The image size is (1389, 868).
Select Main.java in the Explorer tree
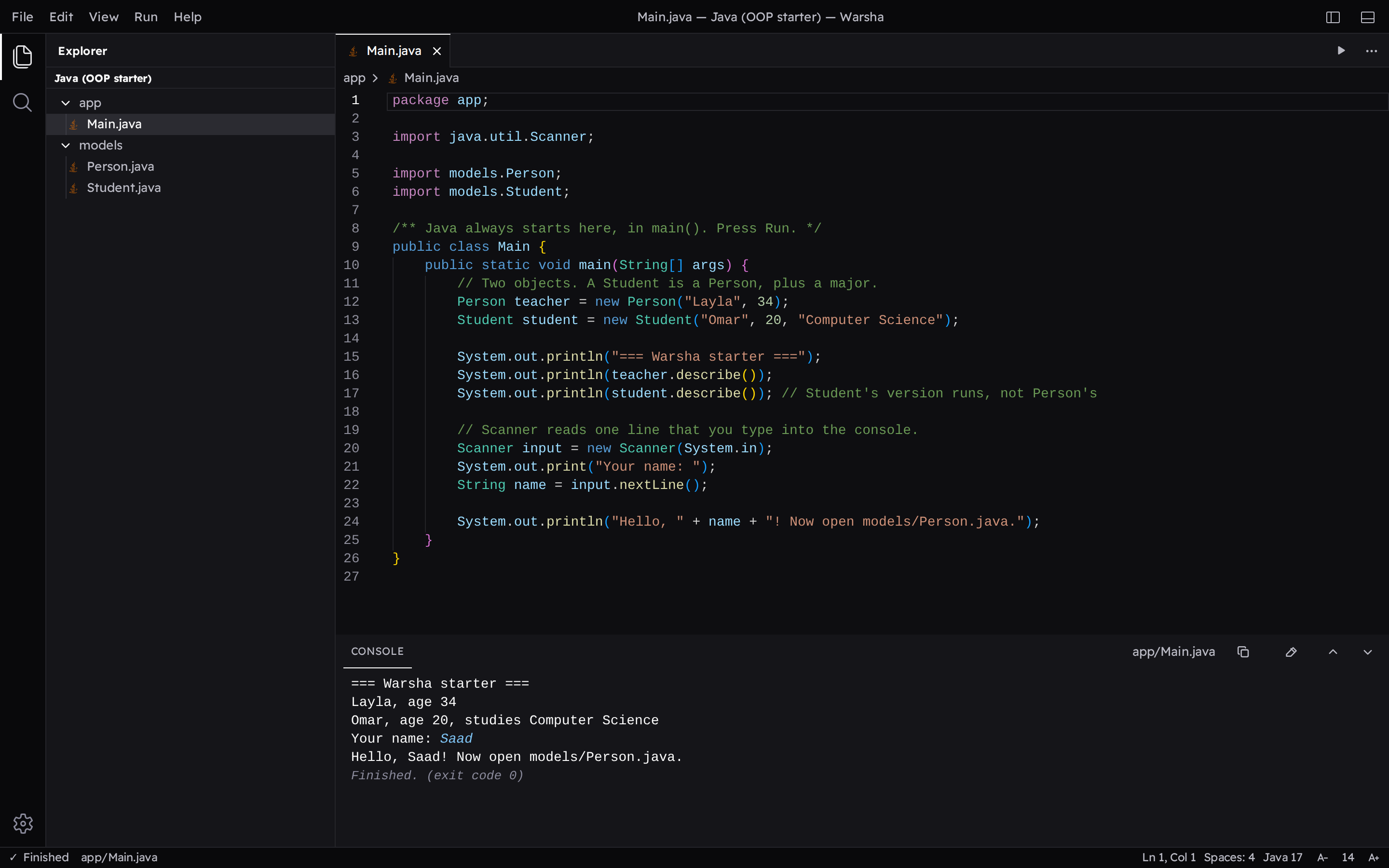[191, 124]
